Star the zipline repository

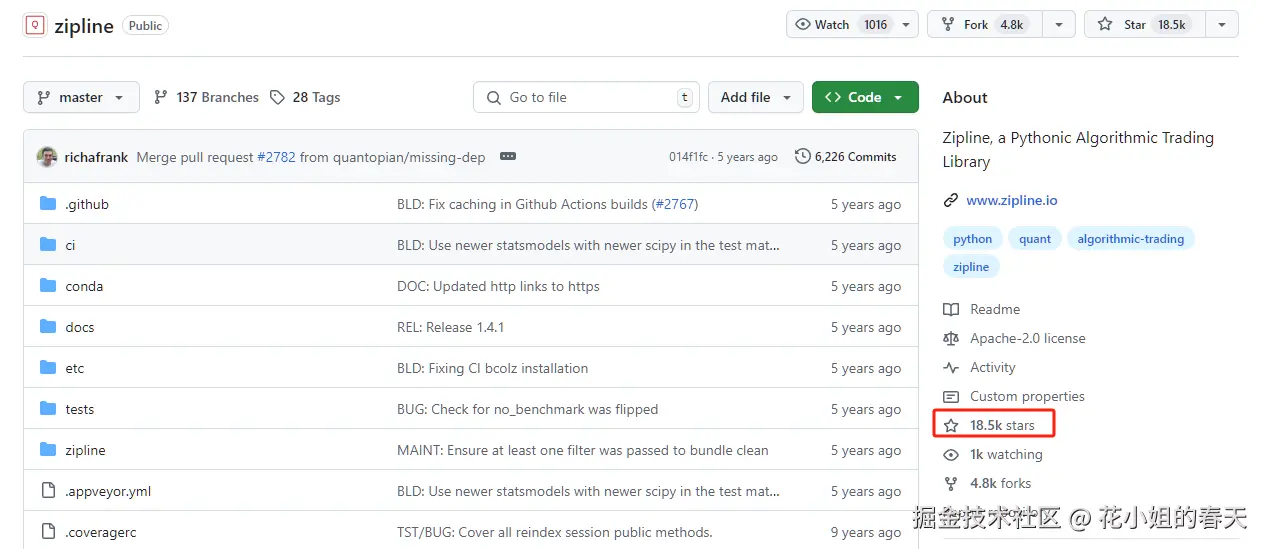pyautogui.click(x=1144, y=25)
